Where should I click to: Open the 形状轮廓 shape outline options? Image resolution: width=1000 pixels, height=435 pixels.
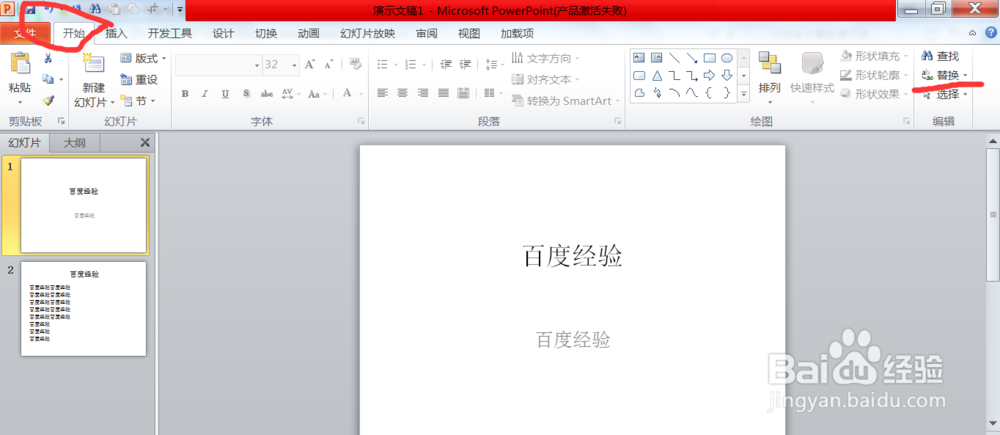873,75
